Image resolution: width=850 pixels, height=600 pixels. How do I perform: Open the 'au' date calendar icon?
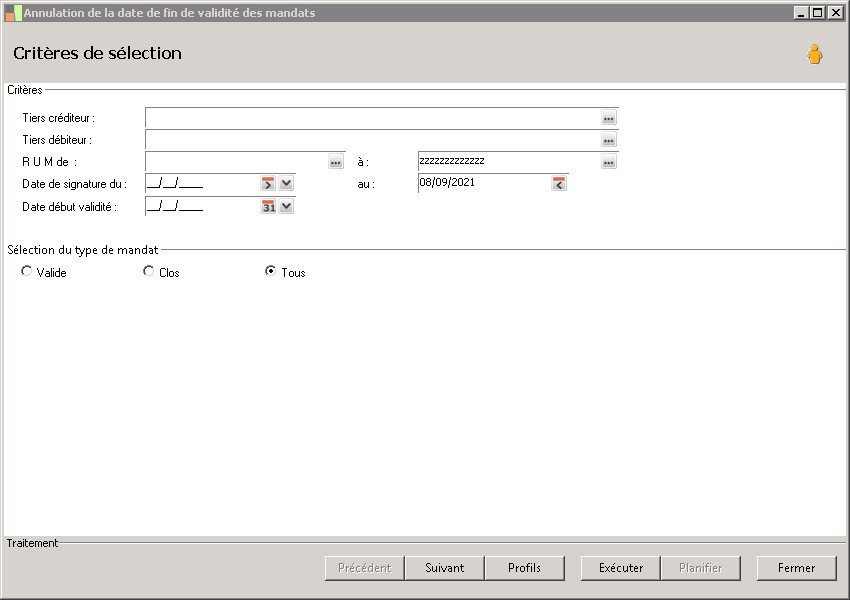[559, 184]
